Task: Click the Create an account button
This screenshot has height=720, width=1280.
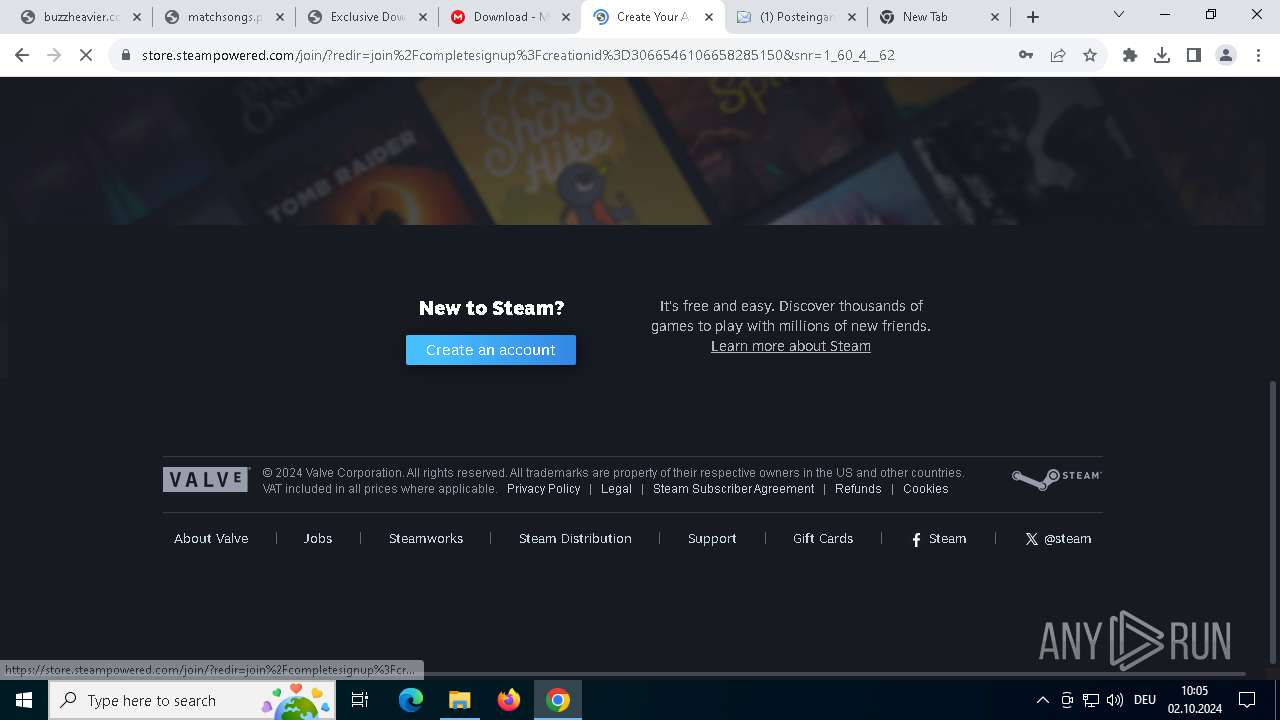Action: tap(491, 350)
